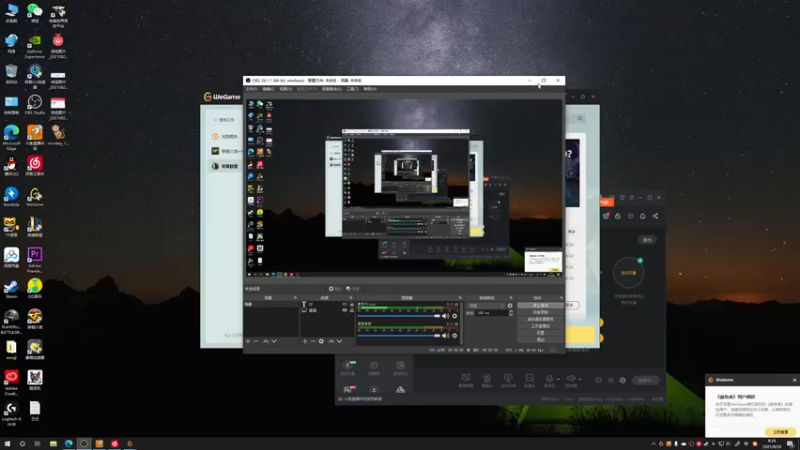Click the Exit (退出) button in OBS Controls
The image size is (800, 450).
coord(540,340)
